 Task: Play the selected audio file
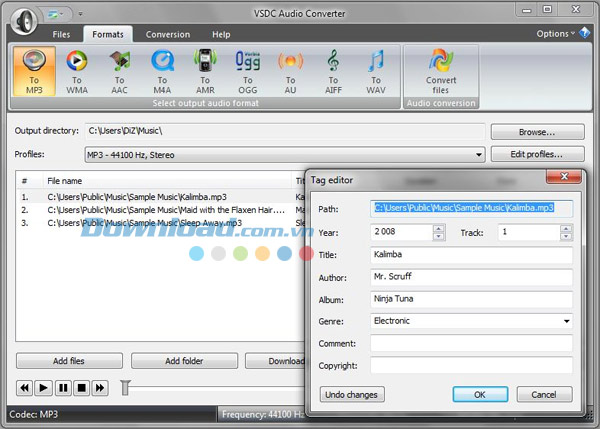click(x=43, y=388)
